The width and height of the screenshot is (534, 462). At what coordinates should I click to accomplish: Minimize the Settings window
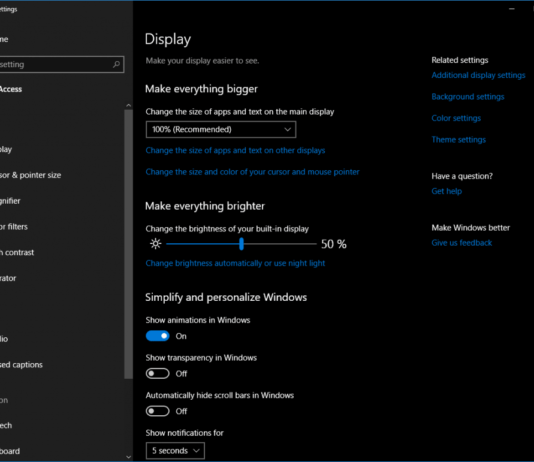[x=512, y=9]
